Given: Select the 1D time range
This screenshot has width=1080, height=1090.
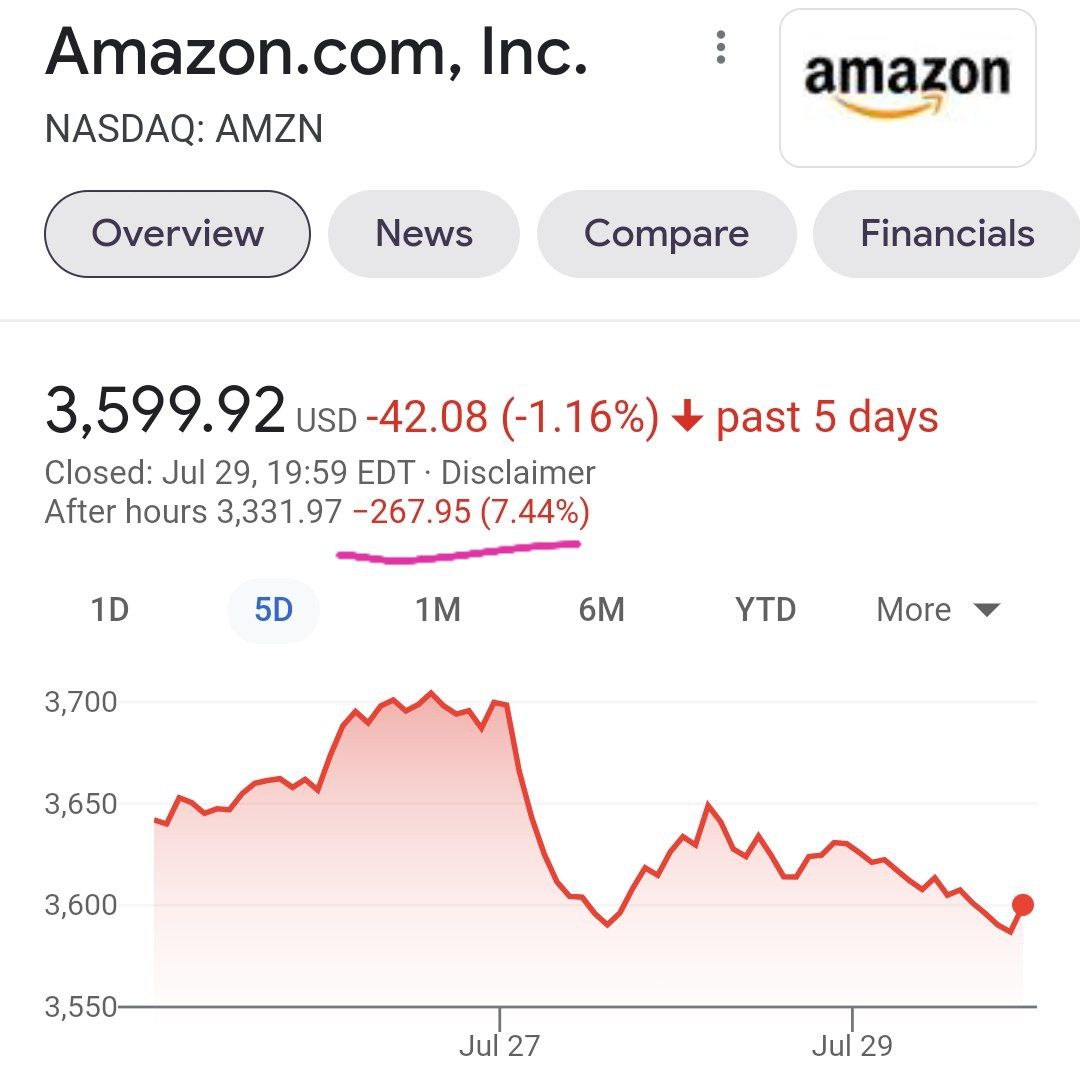Looking at the screenshot, I should coord(110,609).
